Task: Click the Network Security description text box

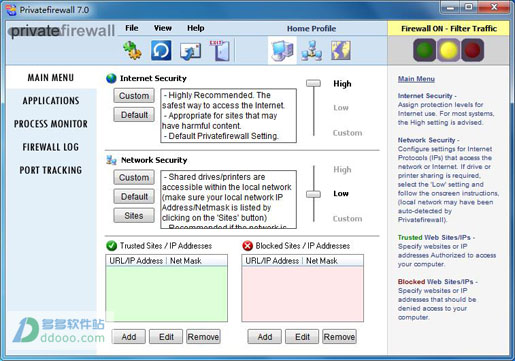Action: click(228, 199)
